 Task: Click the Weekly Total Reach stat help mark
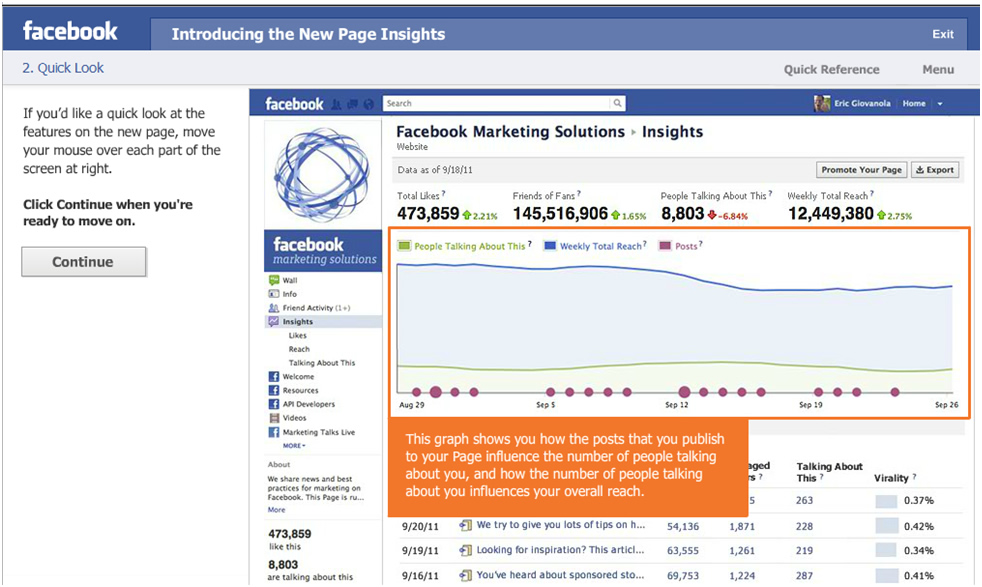(x=872, y=194)
